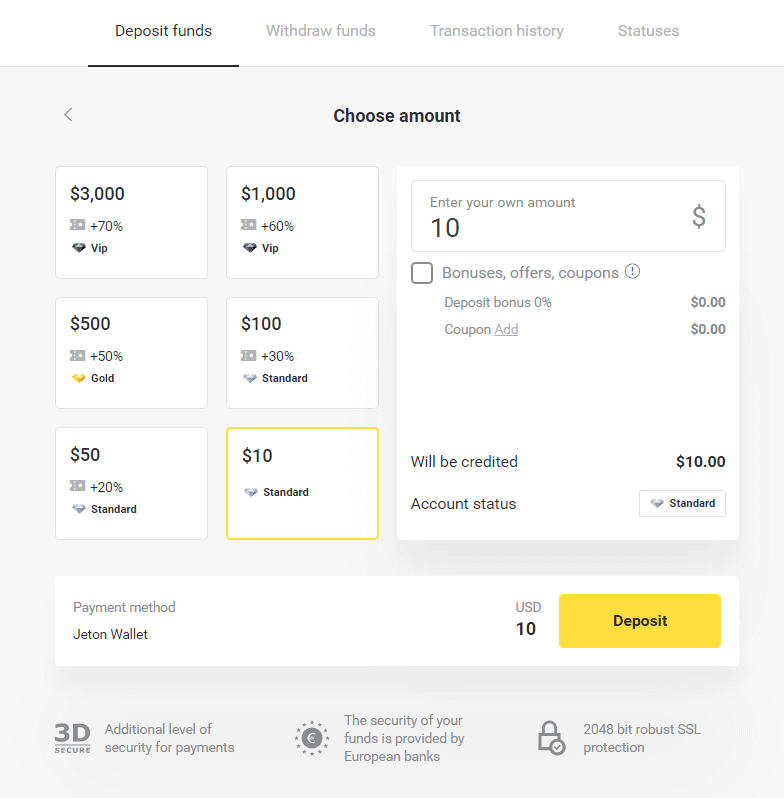Click the +70% bonus ticket icon
Image resolution: width=784 pixels, height=798 pixels.
[78, 226]
